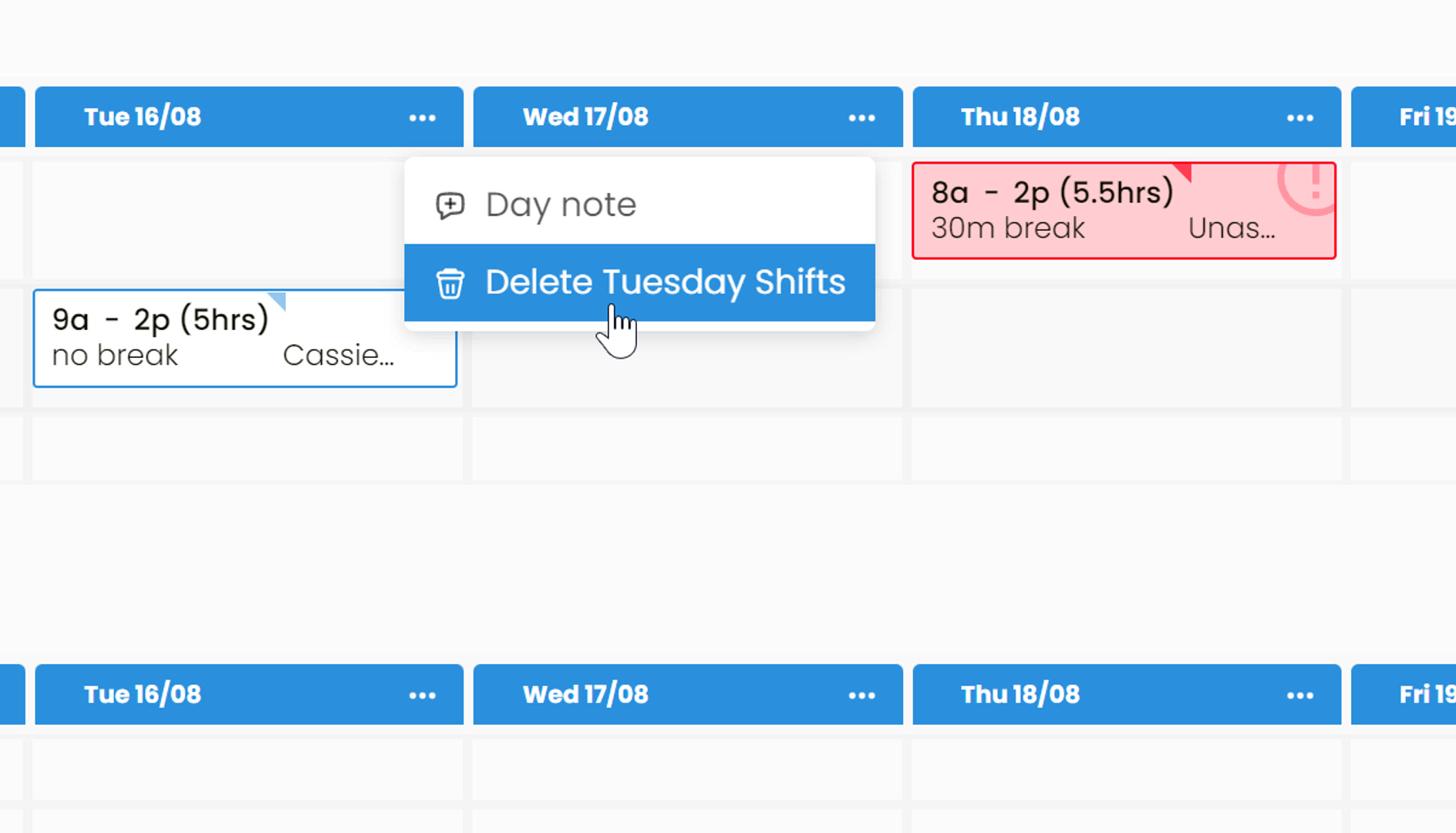Click the day note speech bubble icon
Image resolution: width=1456 pixels, height=833 pixels.
(450, 205)
